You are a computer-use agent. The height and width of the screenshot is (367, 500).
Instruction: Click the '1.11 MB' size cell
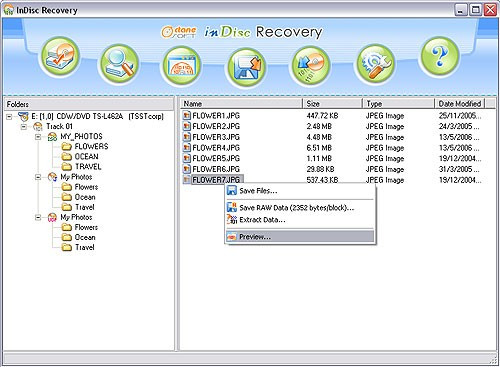pos(319,158)
